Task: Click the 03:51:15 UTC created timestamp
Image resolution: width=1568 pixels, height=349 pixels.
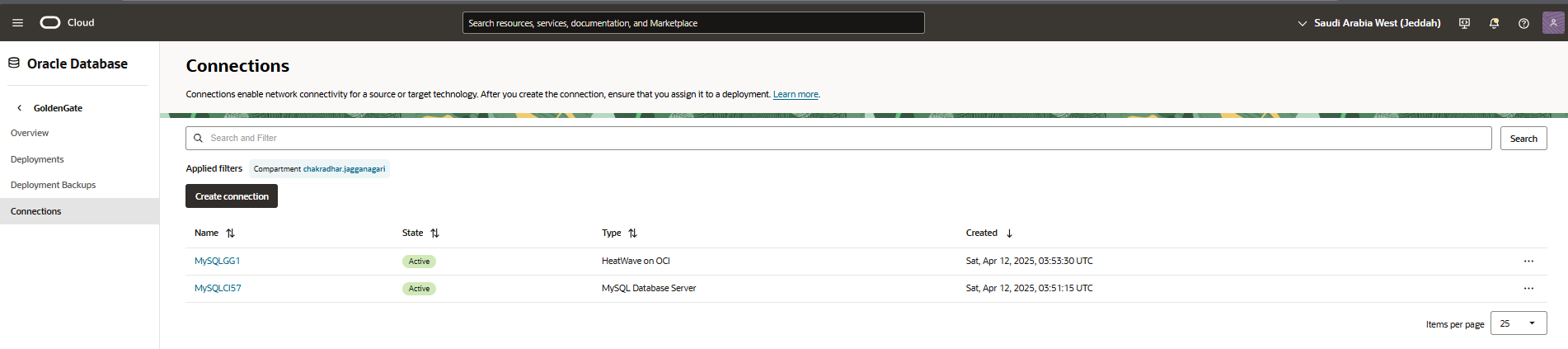Action: tap(1030, 288)
